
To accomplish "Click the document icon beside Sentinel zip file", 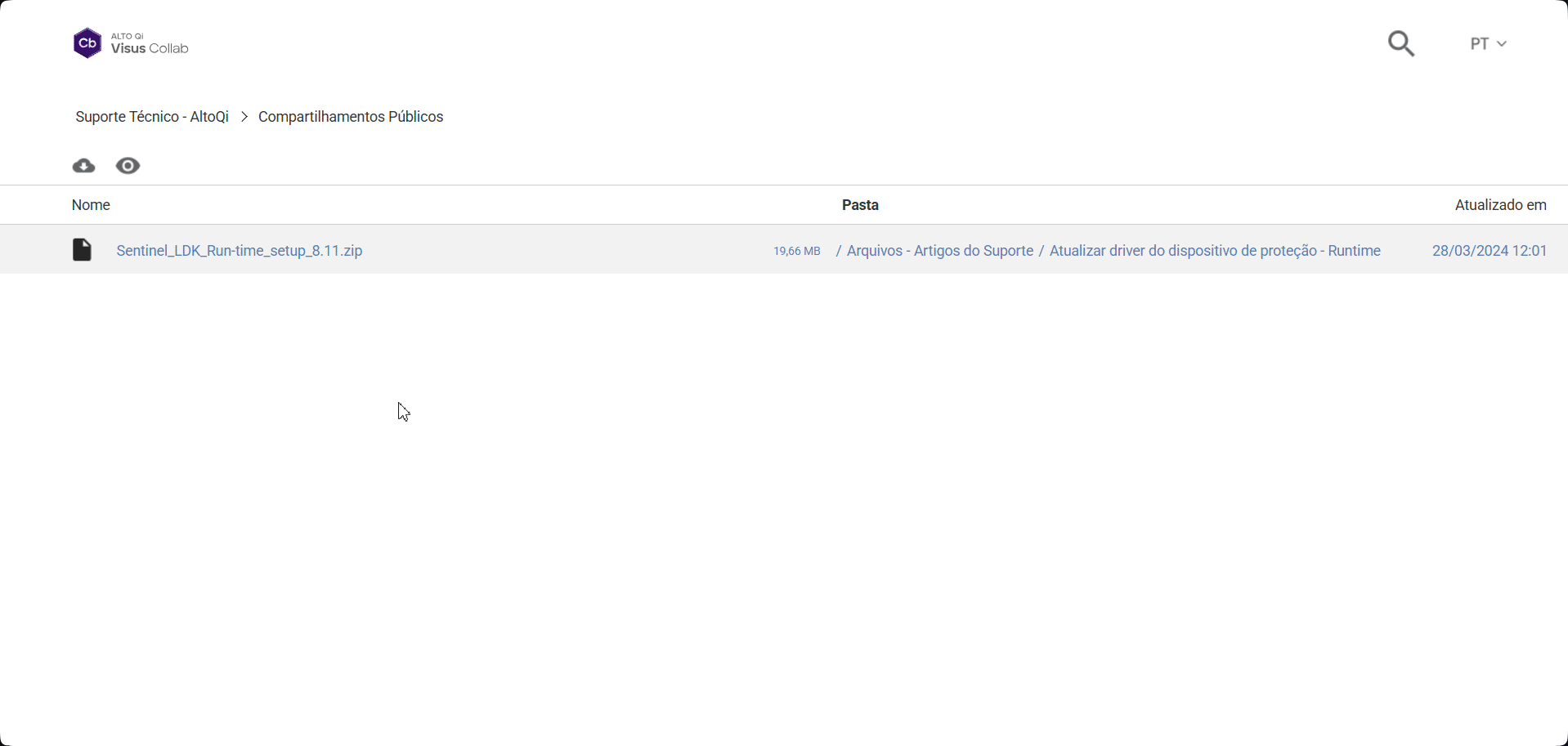I will [x=82, y=250].
